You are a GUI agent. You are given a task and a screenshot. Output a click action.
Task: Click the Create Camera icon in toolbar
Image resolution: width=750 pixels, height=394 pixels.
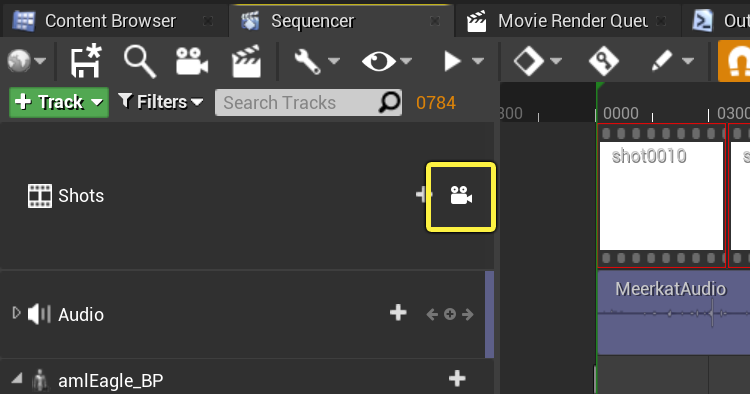(191, 61)
